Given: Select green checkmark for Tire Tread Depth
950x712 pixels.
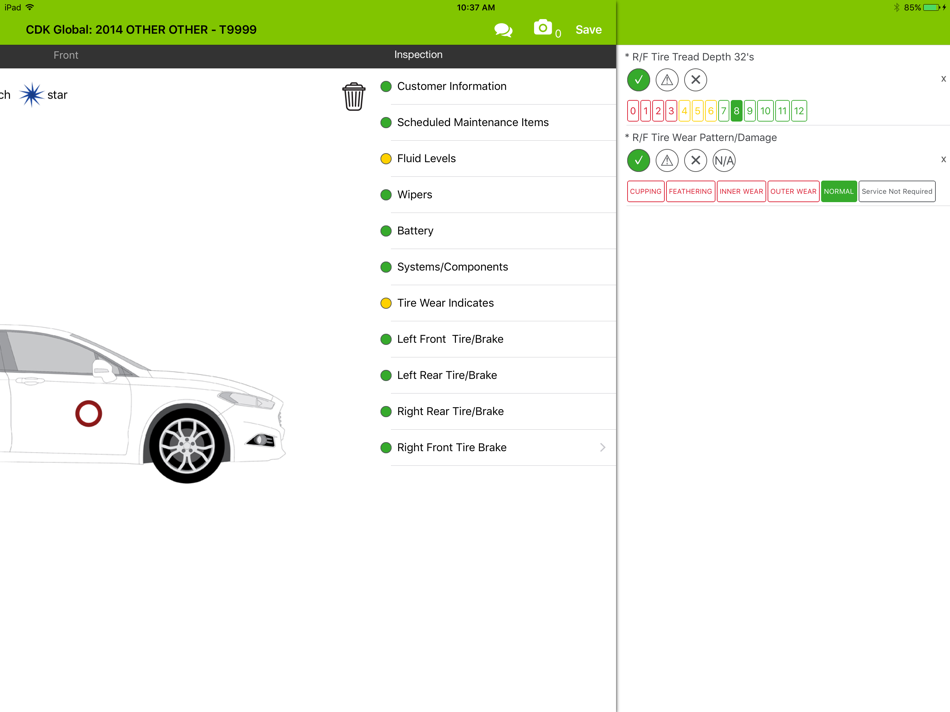Looking at the screenshot, I should 638,80.
